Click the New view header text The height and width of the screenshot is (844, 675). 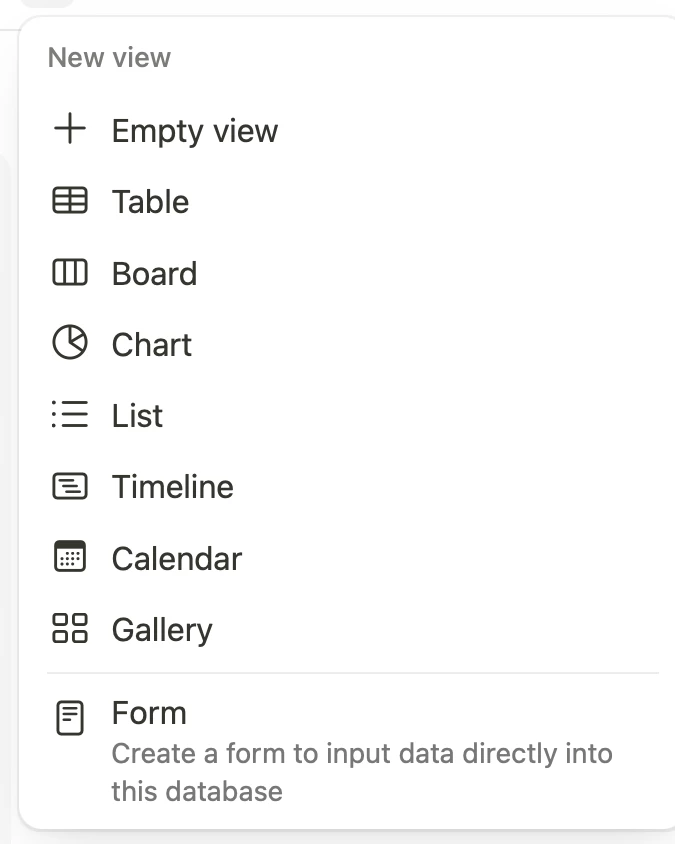tap(109, 57)
